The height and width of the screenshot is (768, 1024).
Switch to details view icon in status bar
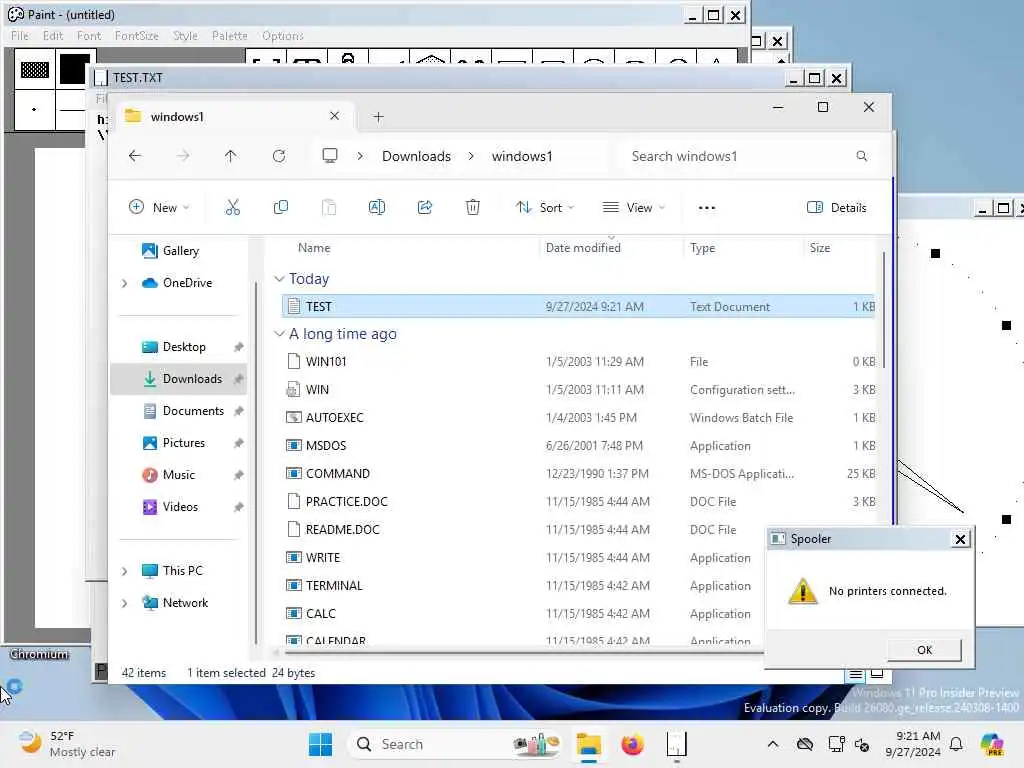pyautogui.click(x=856, y=674)
